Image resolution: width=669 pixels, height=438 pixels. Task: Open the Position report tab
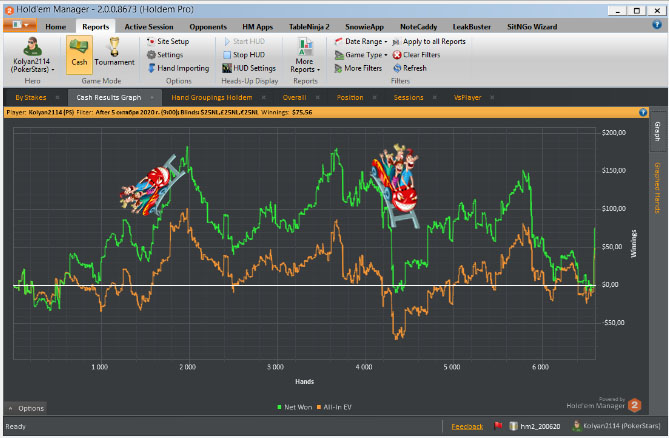tap(350, 98)
